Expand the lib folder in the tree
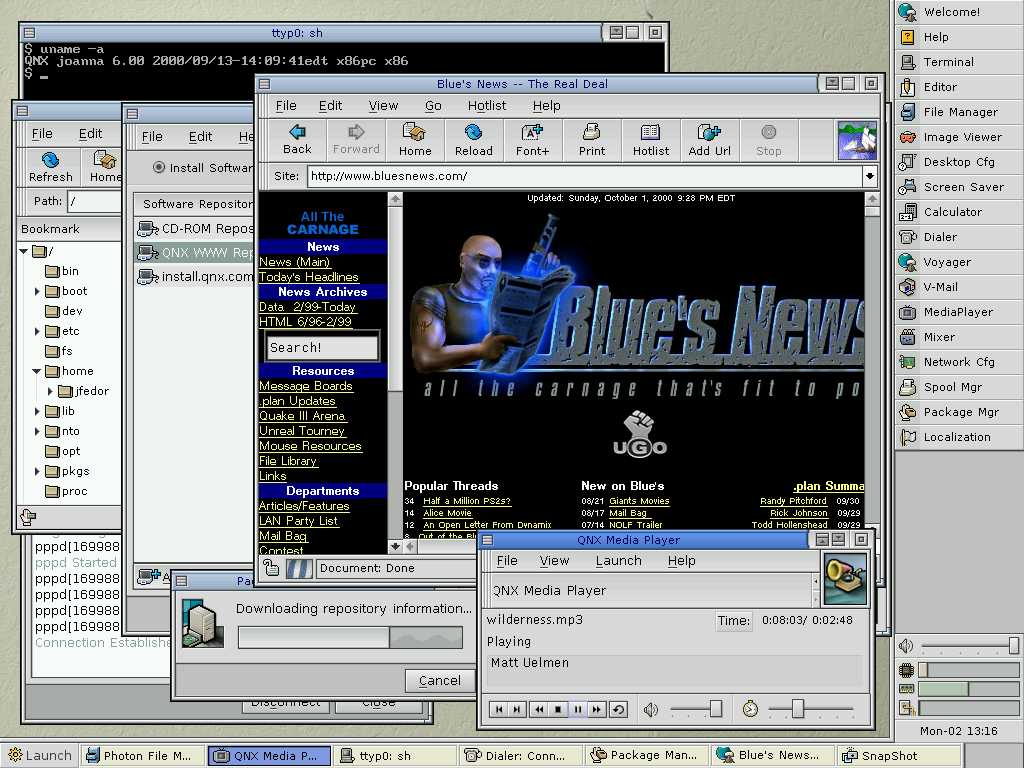This screenshot has height=768, width=1024. click(37, 411)
